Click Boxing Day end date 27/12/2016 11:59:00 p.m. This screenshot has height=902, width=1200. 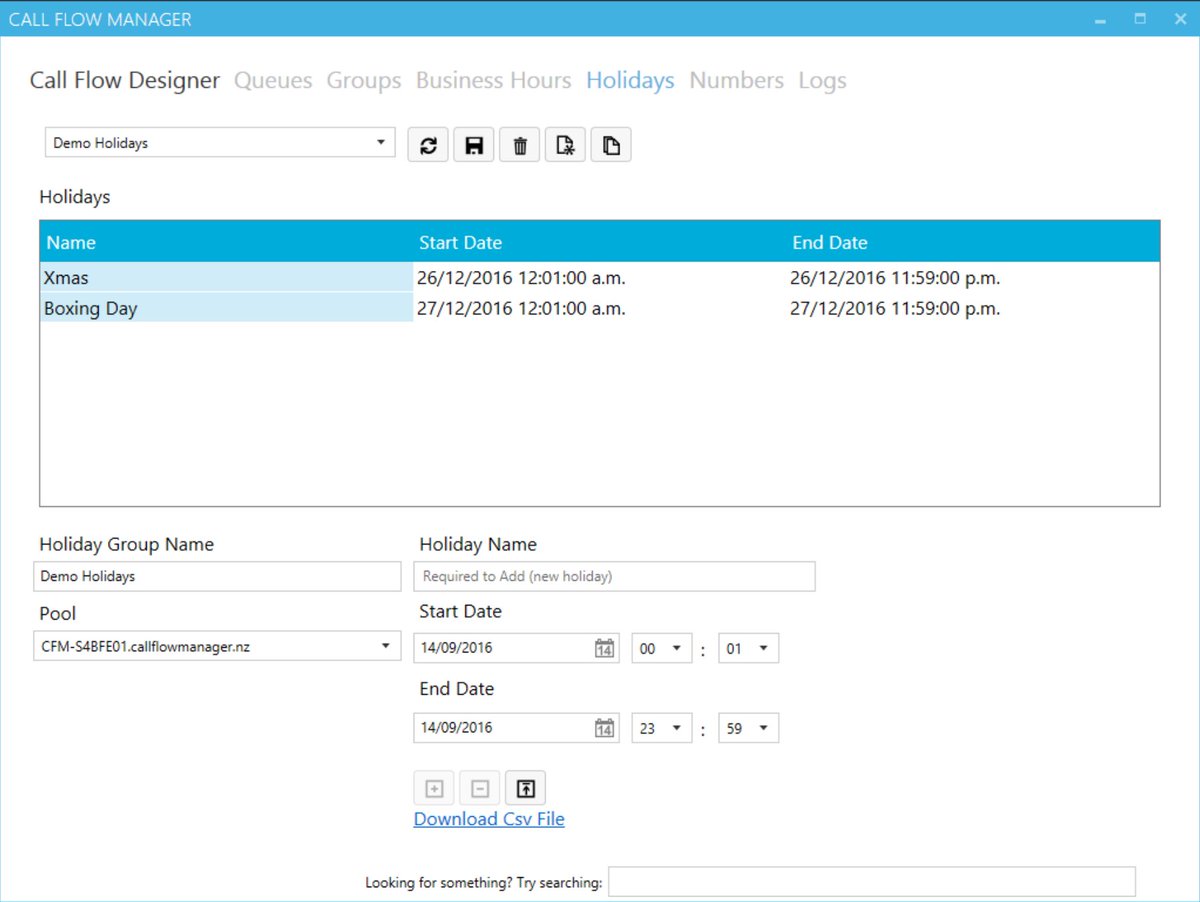coord(895,309)
